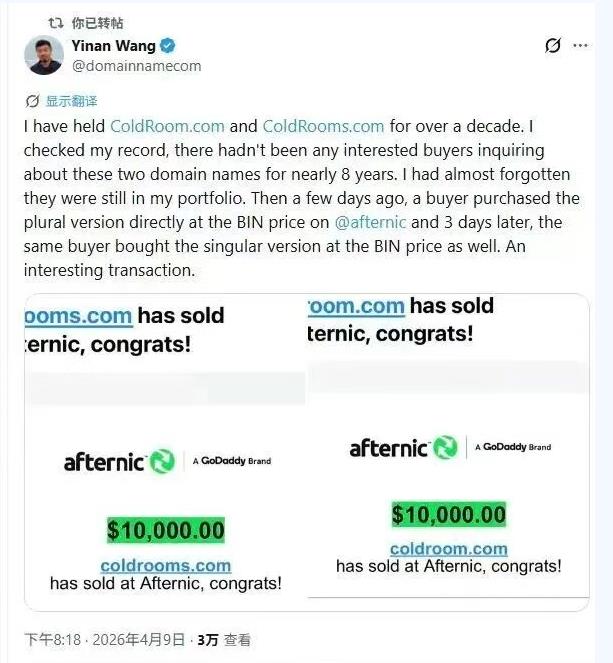This screenshot has width=613, height=663.
Task: Click the 显示翻译 translation link
Action: pos(71,101)
